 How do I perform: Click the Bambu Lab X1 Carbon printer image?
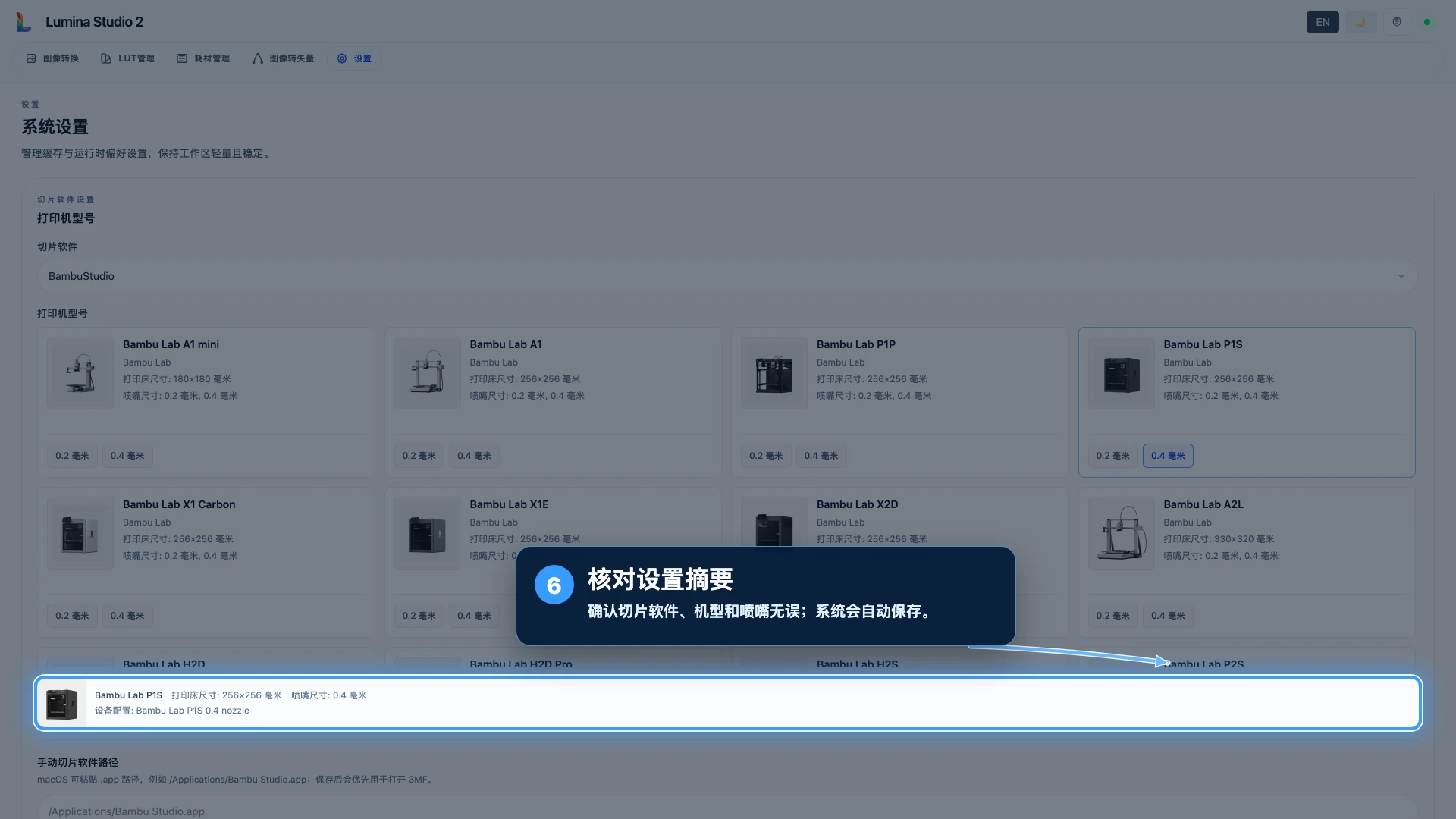click(x=80, y=533)
